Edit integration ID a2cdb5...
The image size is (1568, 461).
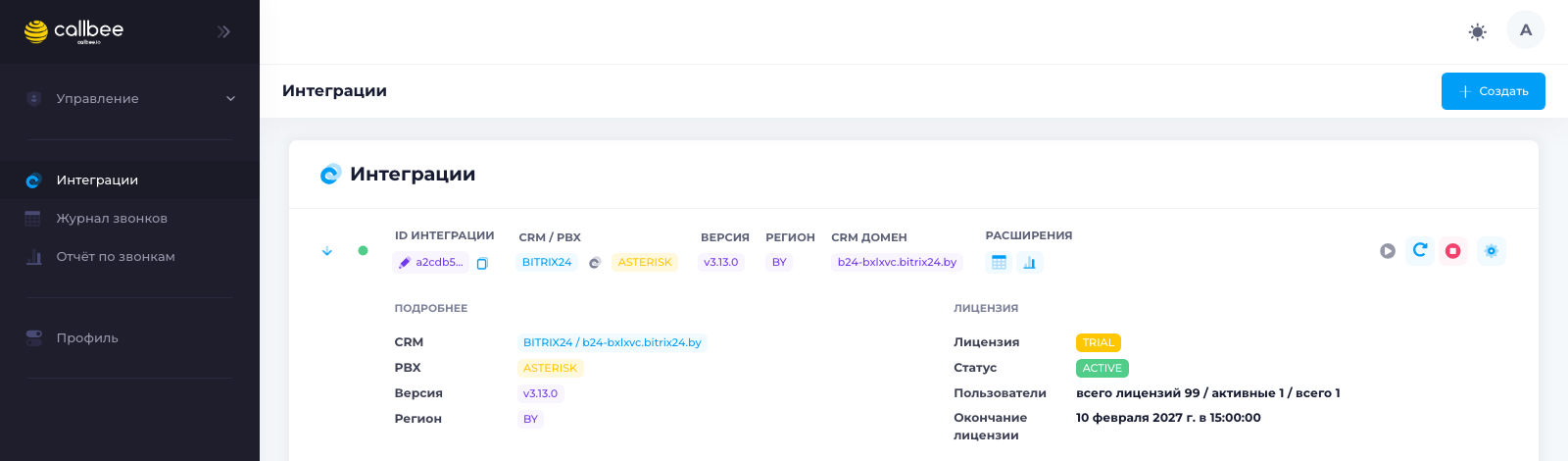coord(430,263)
